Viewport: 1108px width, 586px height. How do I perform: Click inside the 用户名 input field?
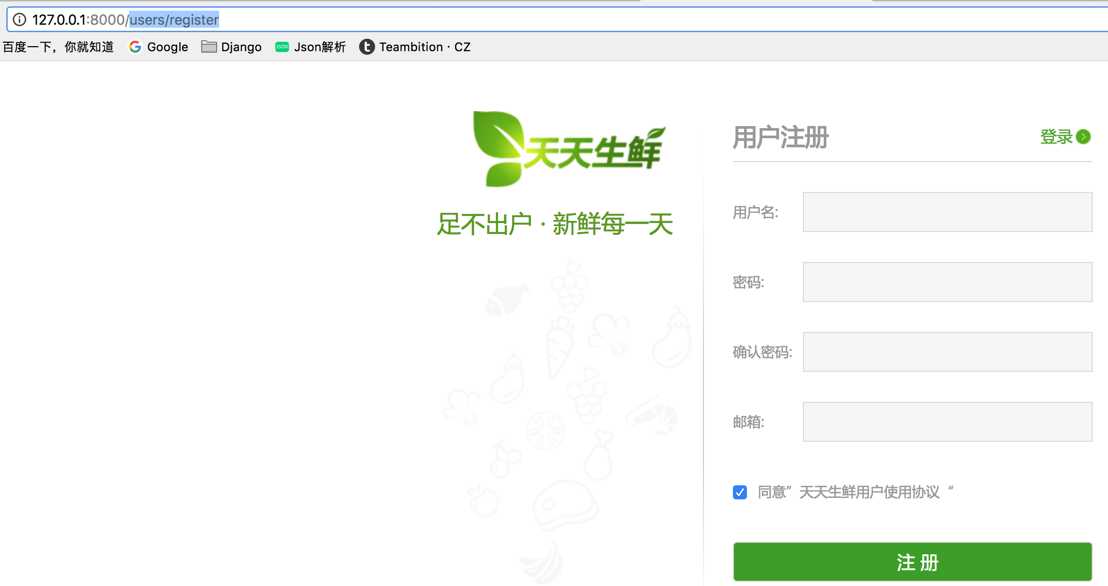946,211
